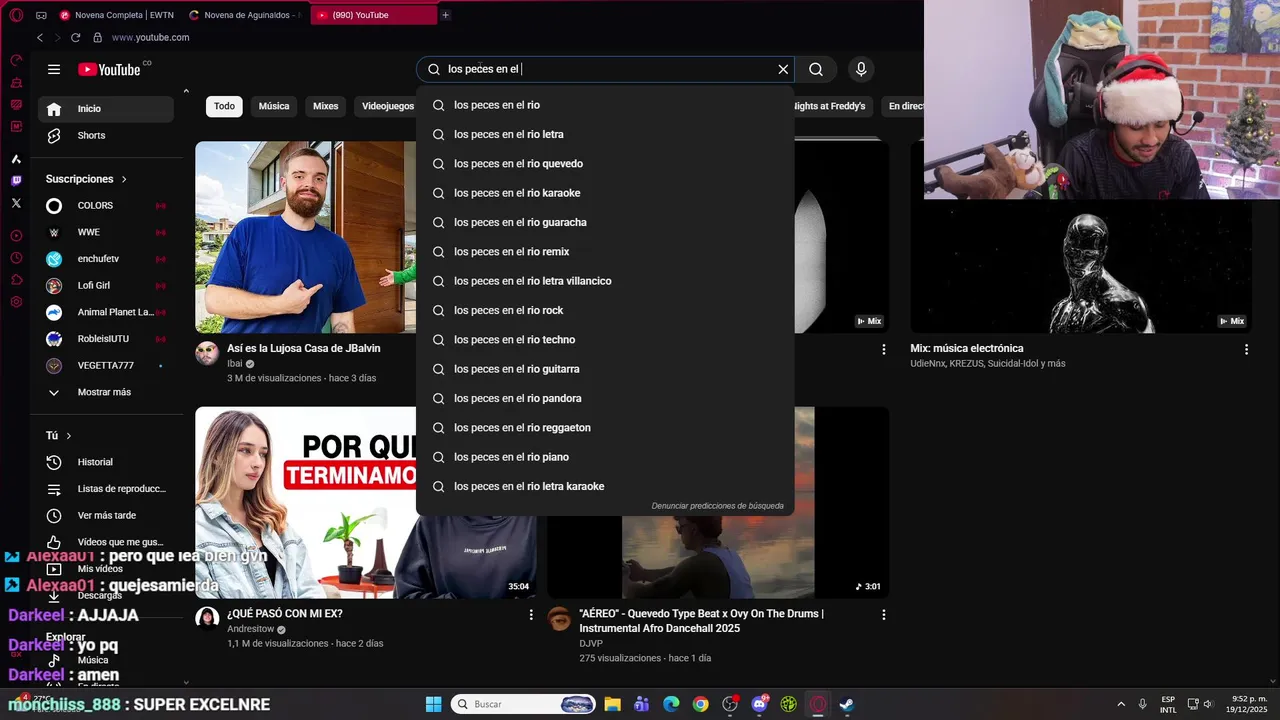The image size is (1280, 720).
Task: Clear the search box with the X
Action: click(x=783, y=69)
